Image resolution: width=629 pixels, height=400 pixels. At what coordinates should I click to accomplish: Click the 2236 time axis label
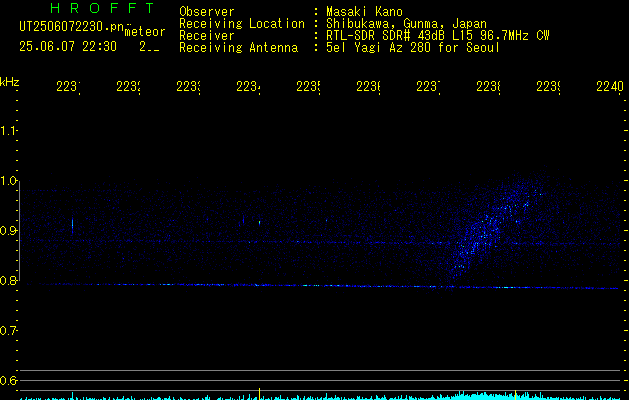click(368, 87)
